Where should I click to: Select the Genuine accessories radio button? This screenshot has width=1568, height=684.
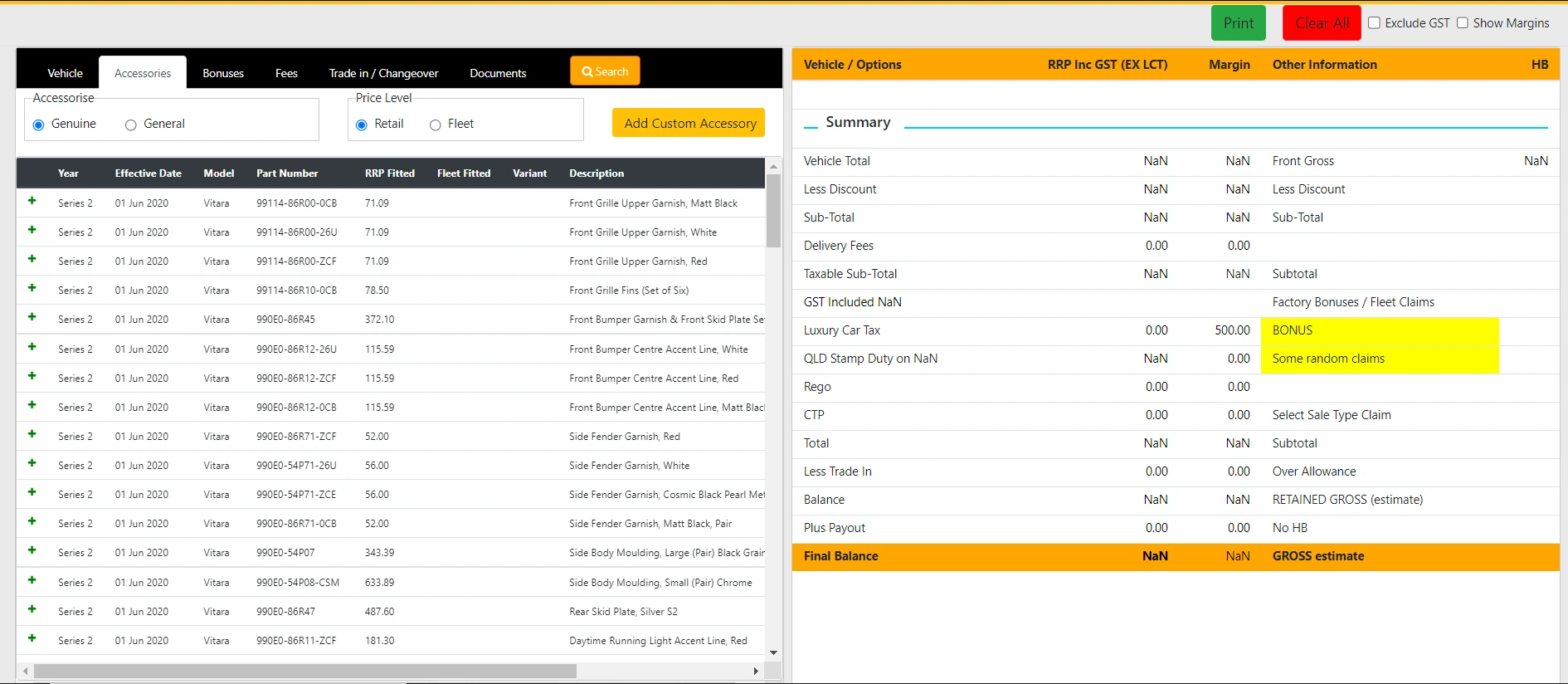38,125
